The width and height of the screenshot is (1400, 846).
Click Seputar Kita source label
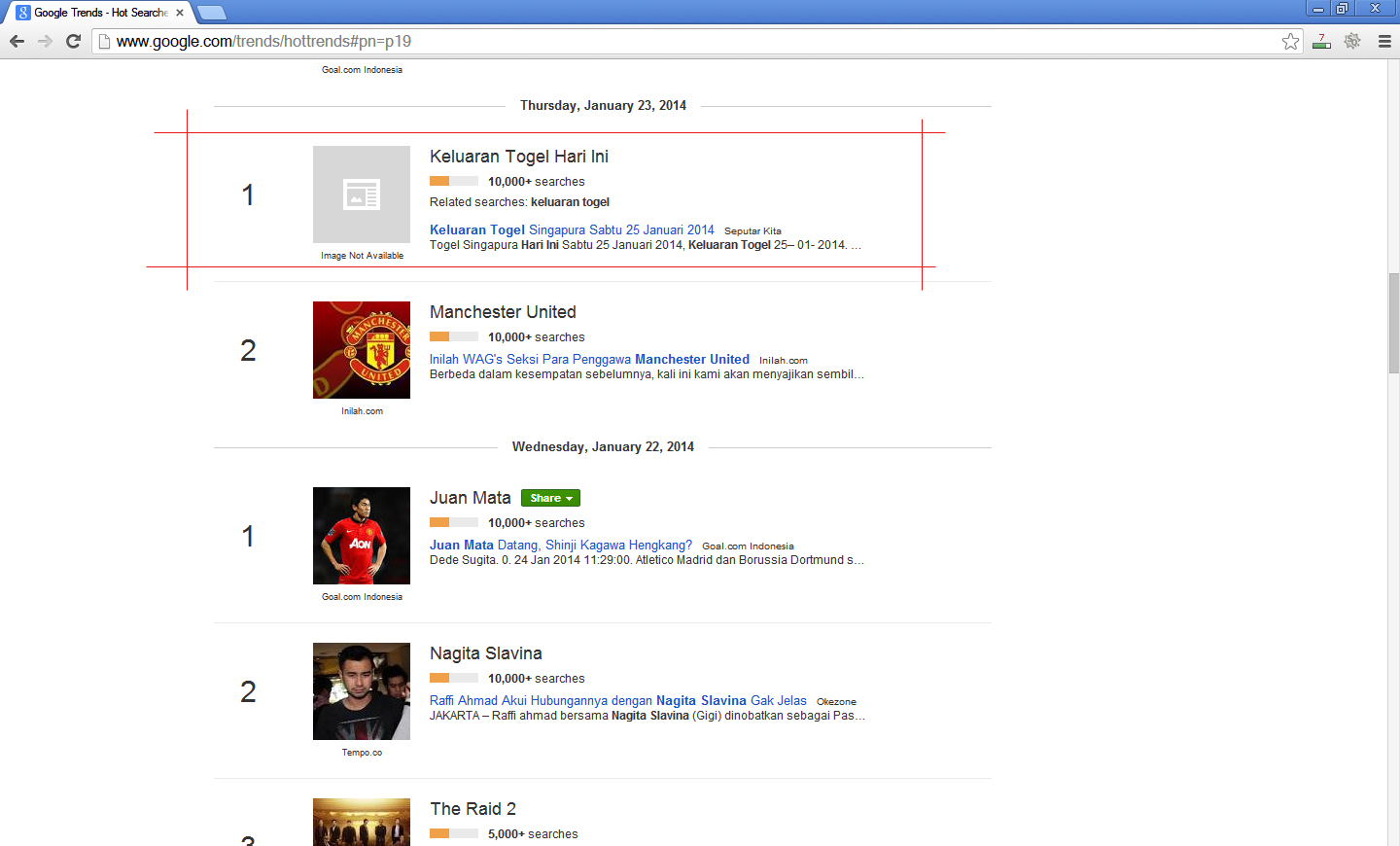tap(752, 231)
